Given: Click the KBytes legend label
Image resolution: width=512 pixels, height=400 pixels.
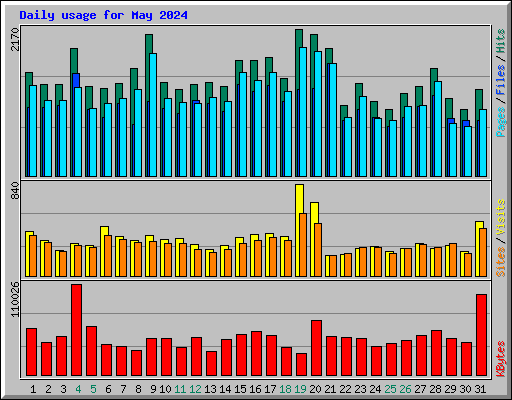Looking at the screenshot, I should pyautogui.click(x=501, y=359).
